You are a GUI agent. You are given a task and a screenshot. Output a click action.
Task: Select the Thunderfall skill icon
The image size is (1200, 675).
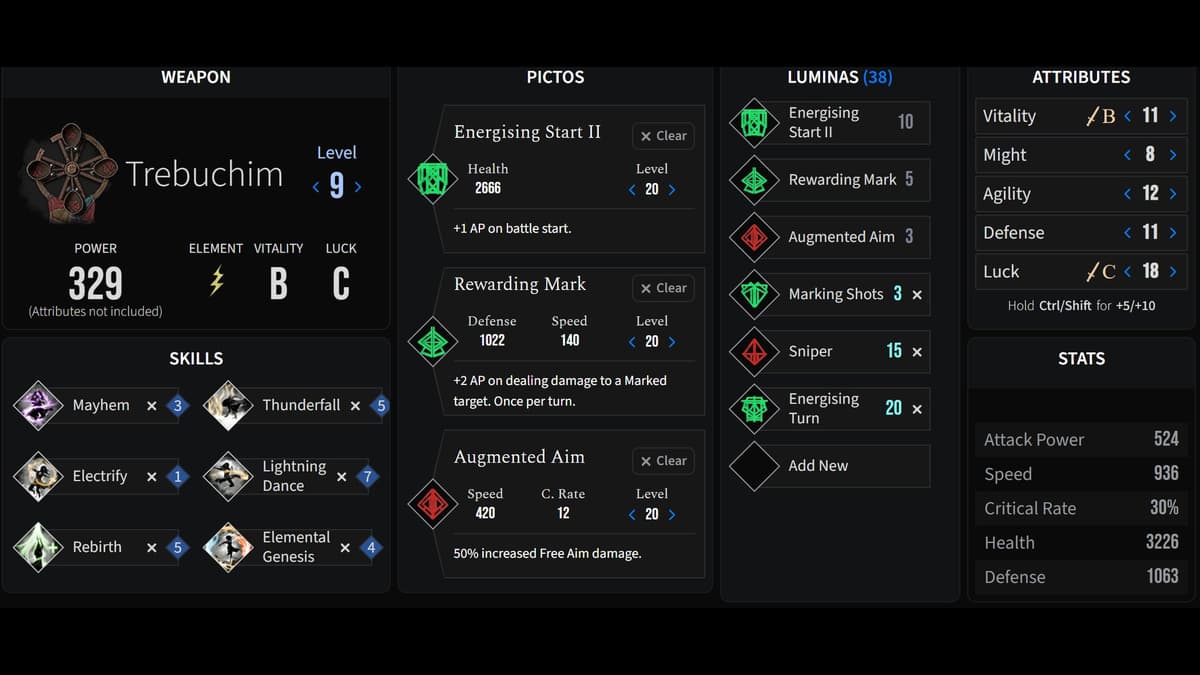[x=227, y=405]
